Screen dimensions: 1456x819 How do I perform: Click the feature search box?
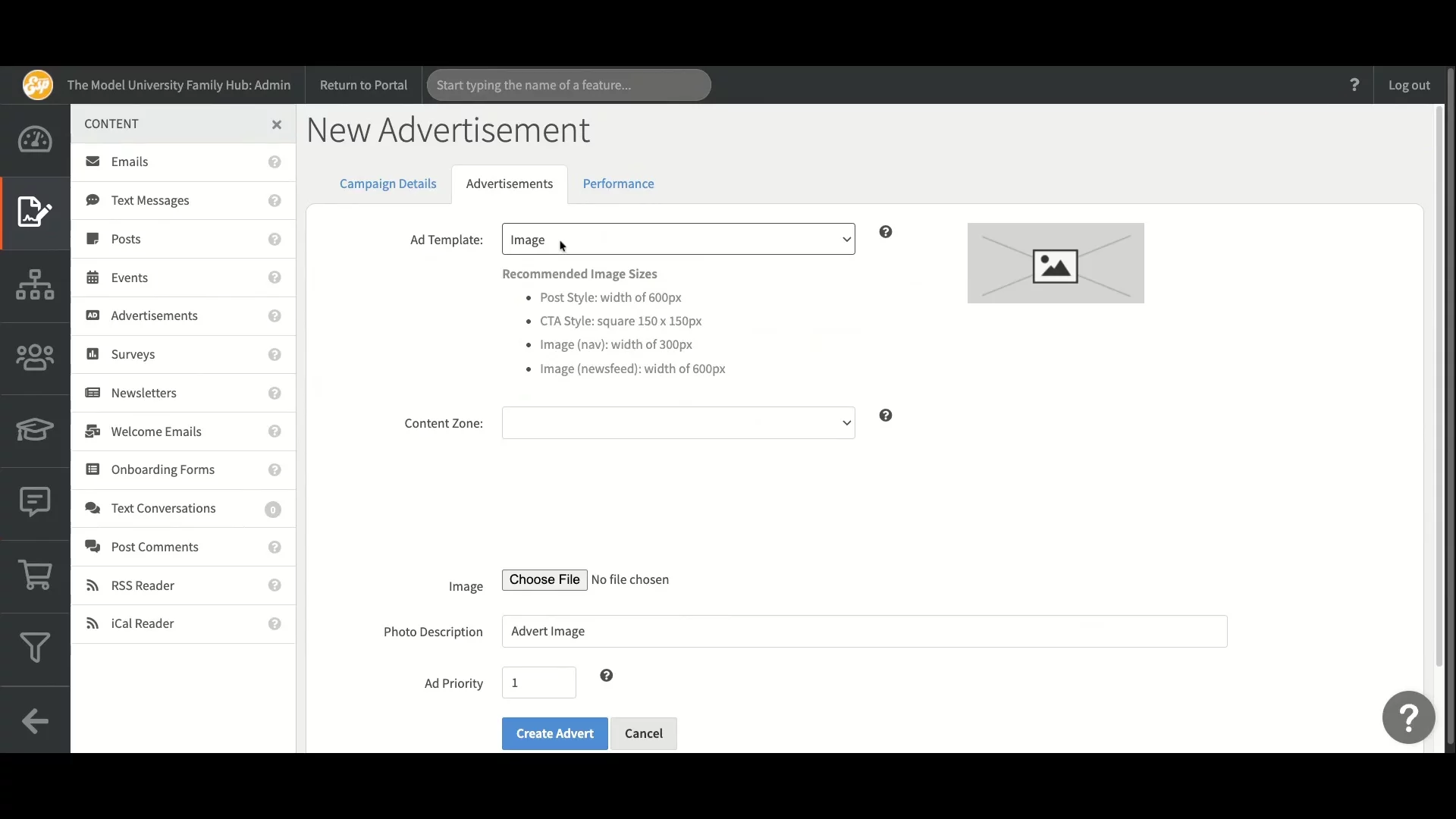(x=568, y=85)
